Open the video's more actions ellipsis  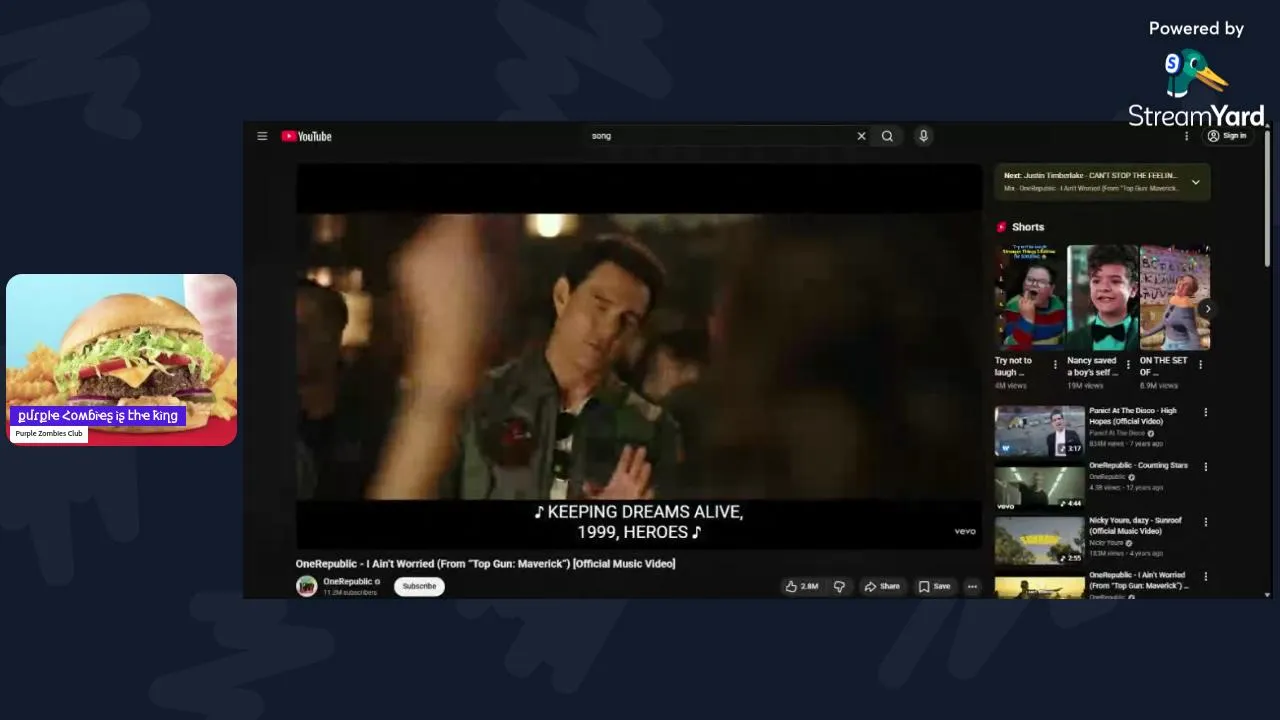(x=972, y=587)
